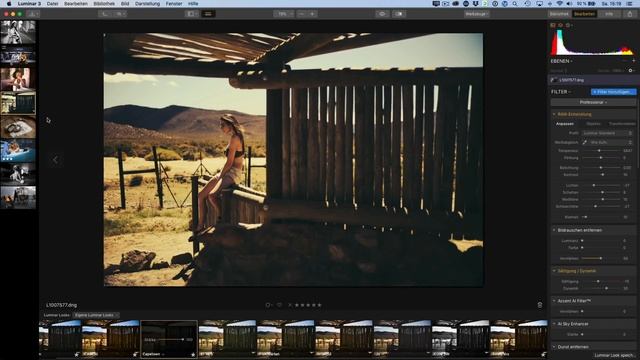Open the Profil Luminar Standard dropdown
Screen dimensions: 640x360
[x=607, y=133]
